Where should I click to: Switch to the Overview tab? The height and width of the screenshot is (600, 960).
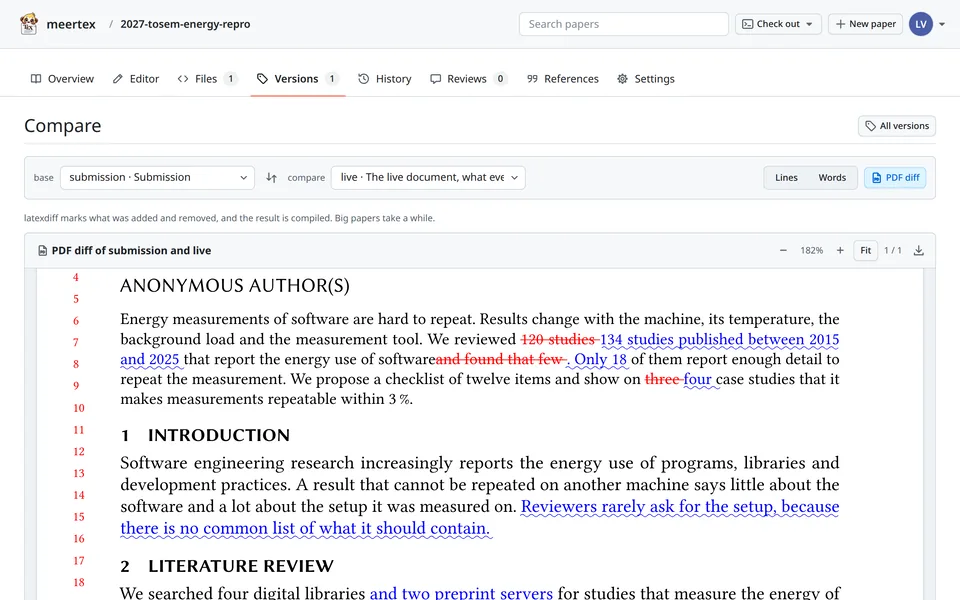62,78
